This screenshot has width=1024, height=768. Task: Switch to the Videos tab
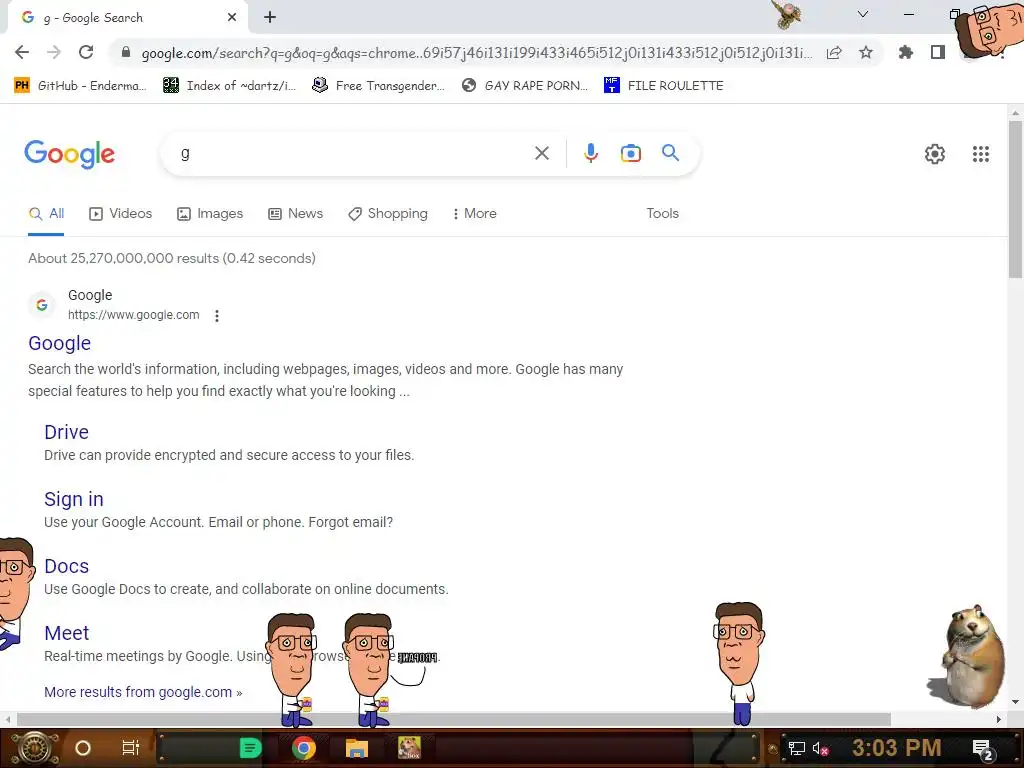click(121, 214)
